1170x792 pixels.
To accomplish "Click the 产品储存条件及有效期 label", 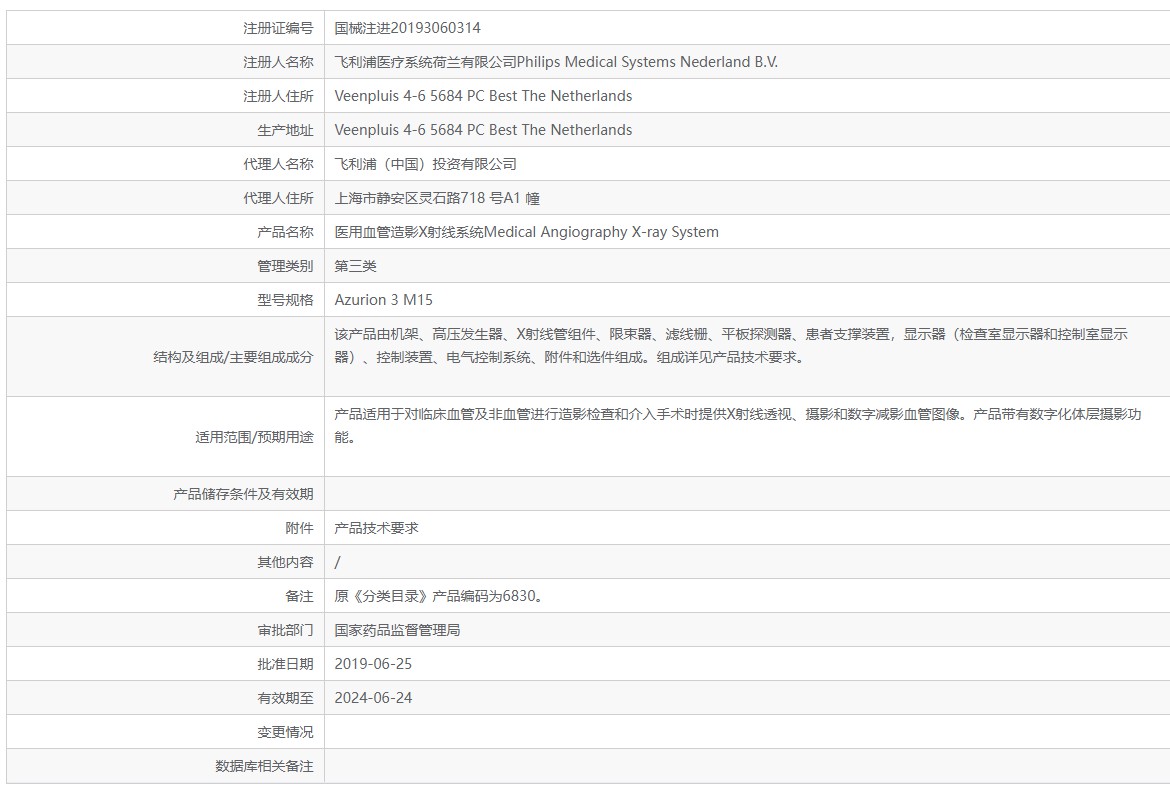I will pos(243,494).
